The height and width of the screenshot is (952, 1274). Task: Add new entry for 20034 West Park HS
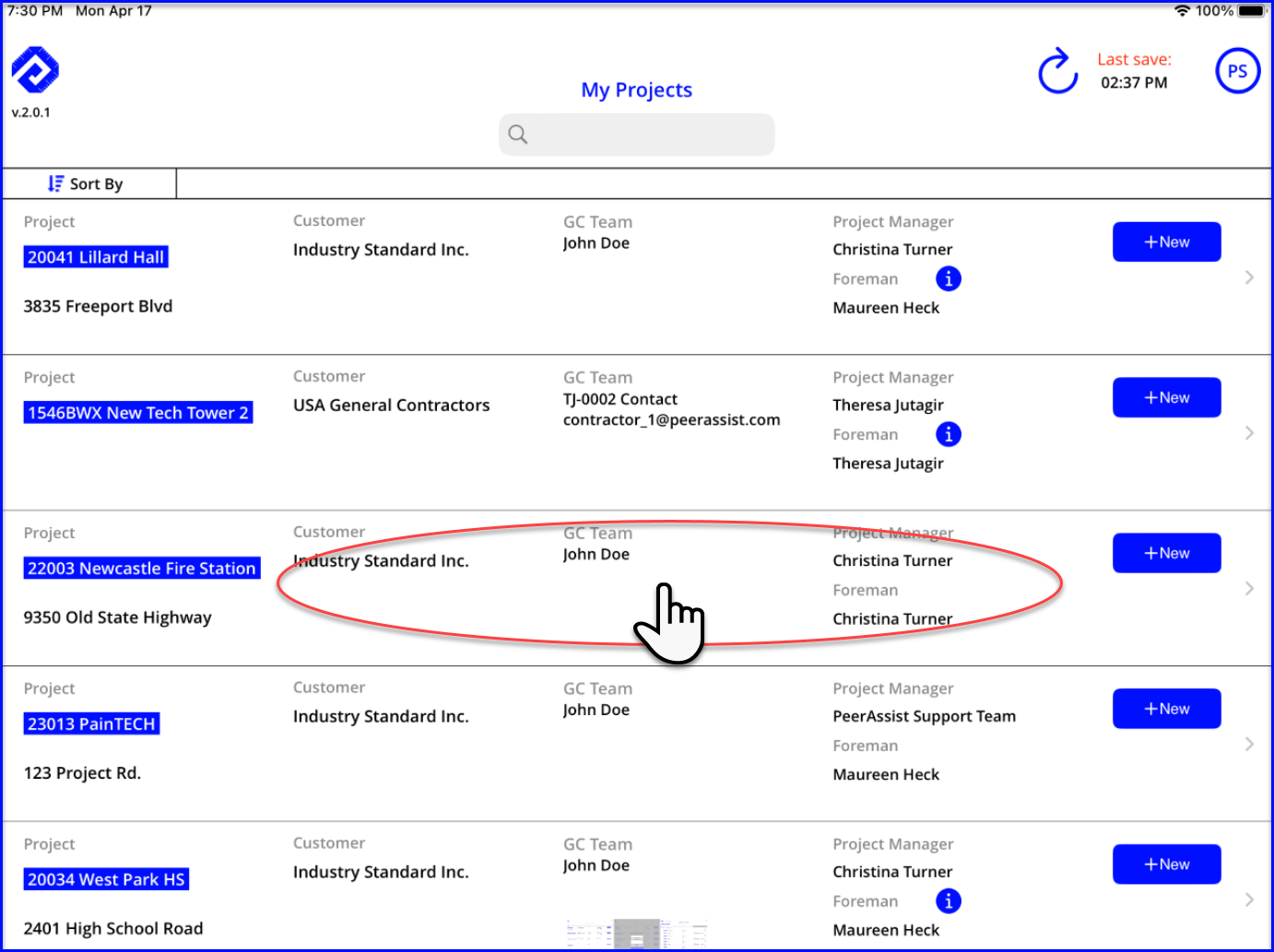pos(1166,864)
